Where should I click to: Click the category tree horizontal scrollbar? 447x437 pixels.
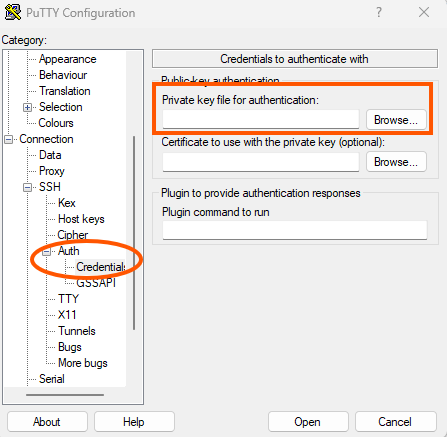pyautogui.click(x=65, y=395)
